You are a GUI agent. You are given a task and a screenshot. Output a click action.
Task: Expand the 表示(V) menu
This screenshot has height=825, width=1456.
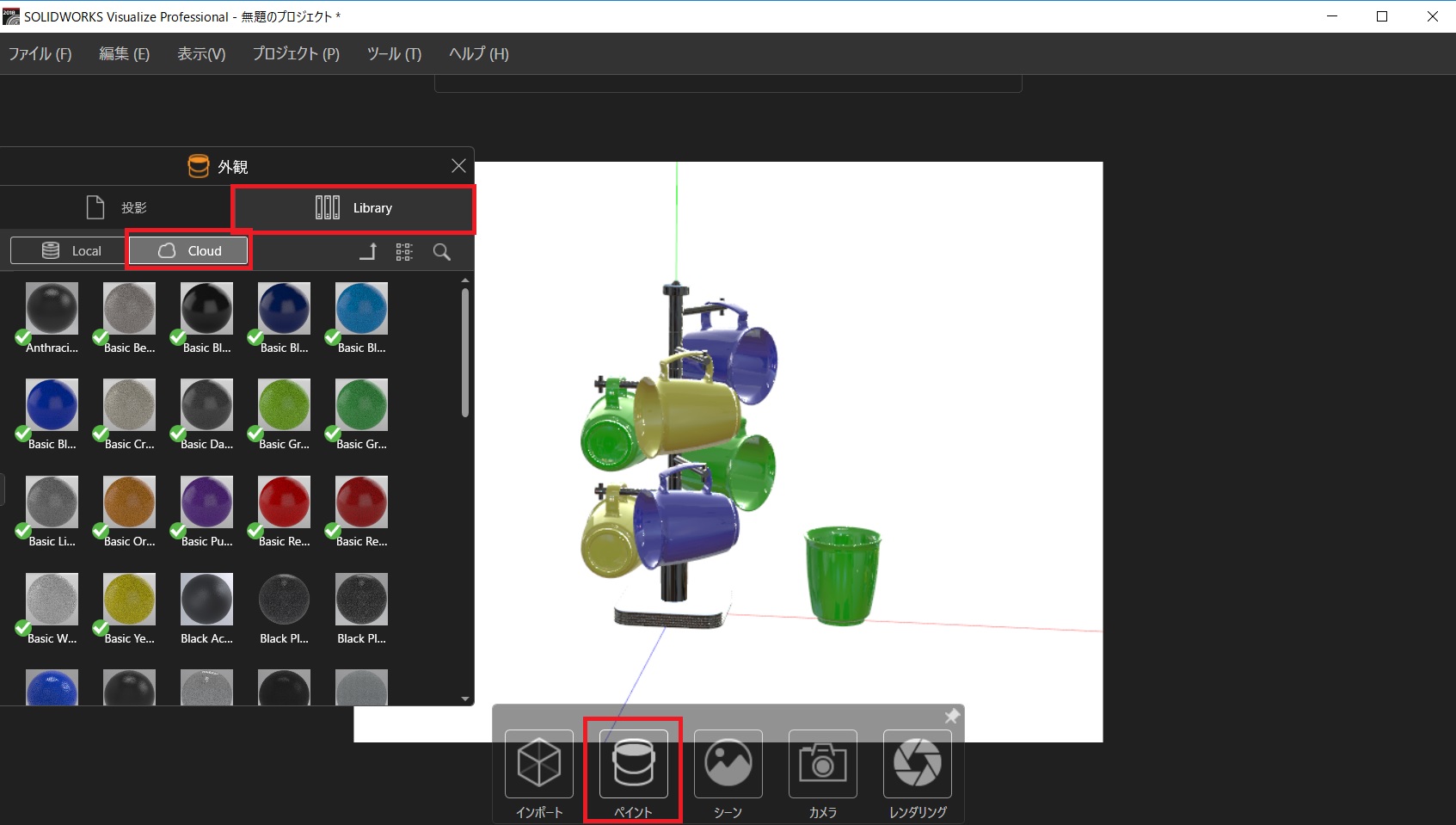pyautogui.click(x=201, y=54)
